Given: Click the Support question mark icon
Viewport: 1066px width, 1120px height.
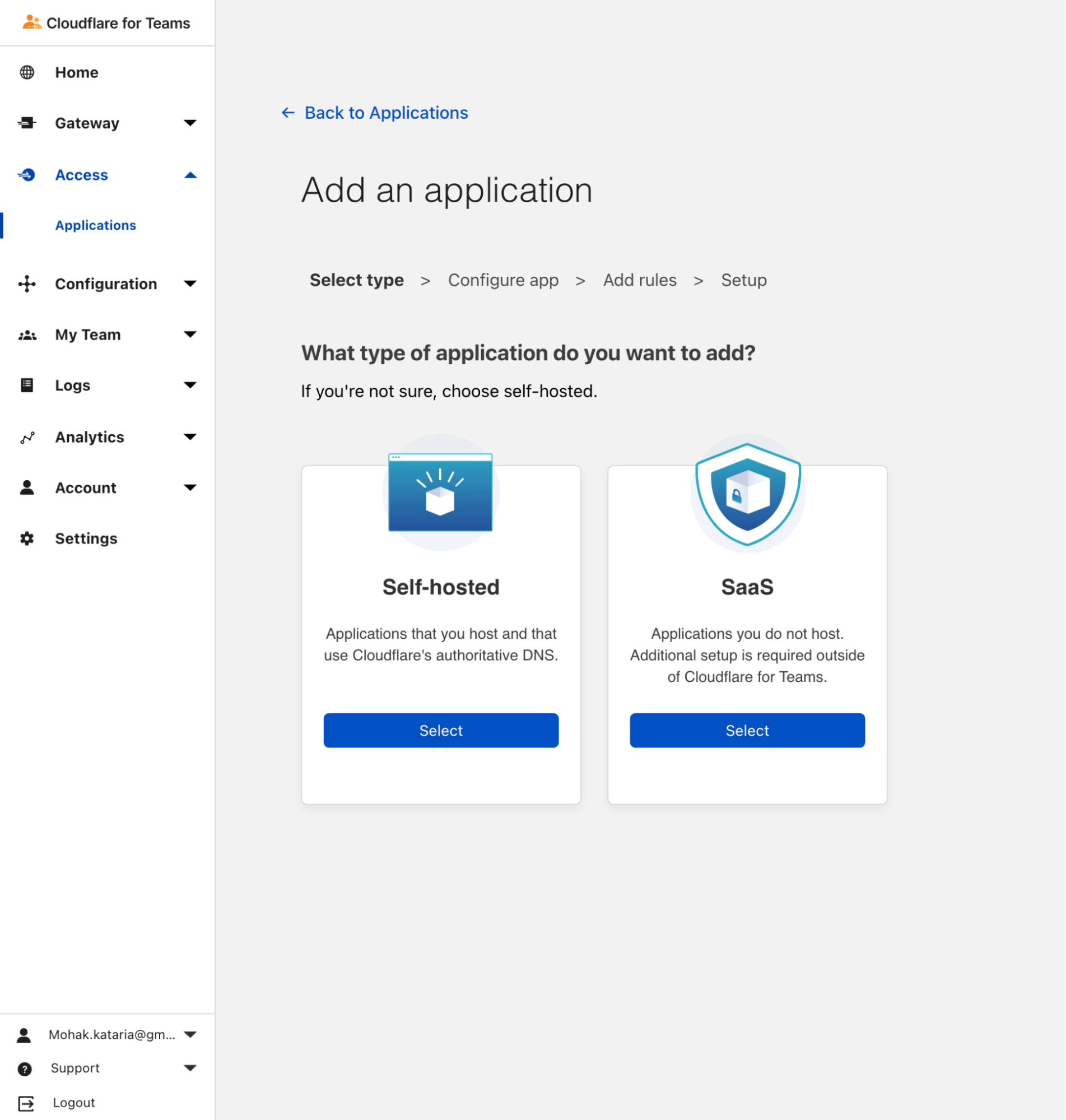Looking at the screenshot, I should tap(25, 1070).
